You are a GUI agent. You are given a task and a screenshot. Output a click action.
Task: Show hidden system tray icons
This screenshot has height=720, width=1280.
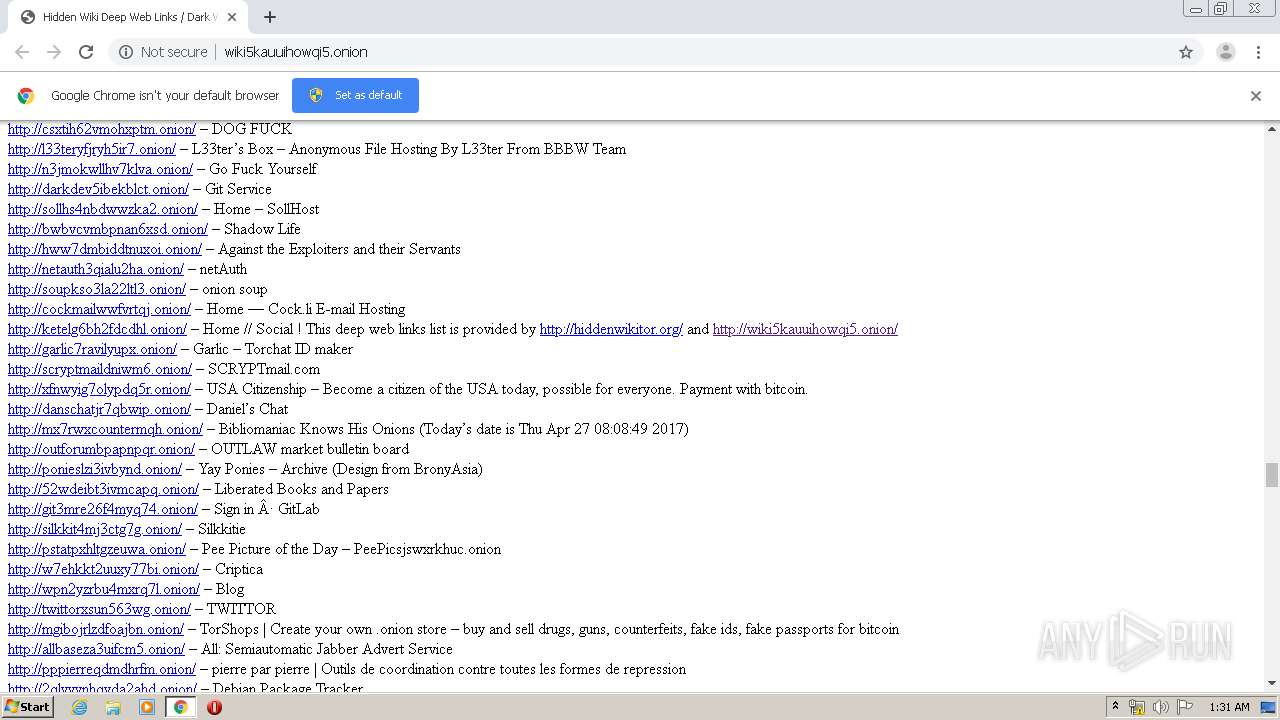click(1115, 707)
